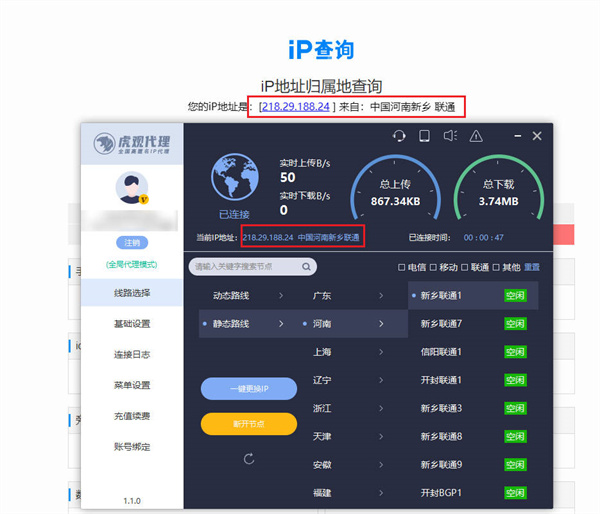The height and width of the screenshot is (514, 600).
Task: Click 空闲 status badge of 新乡联通7
Action: click(515, 324)
